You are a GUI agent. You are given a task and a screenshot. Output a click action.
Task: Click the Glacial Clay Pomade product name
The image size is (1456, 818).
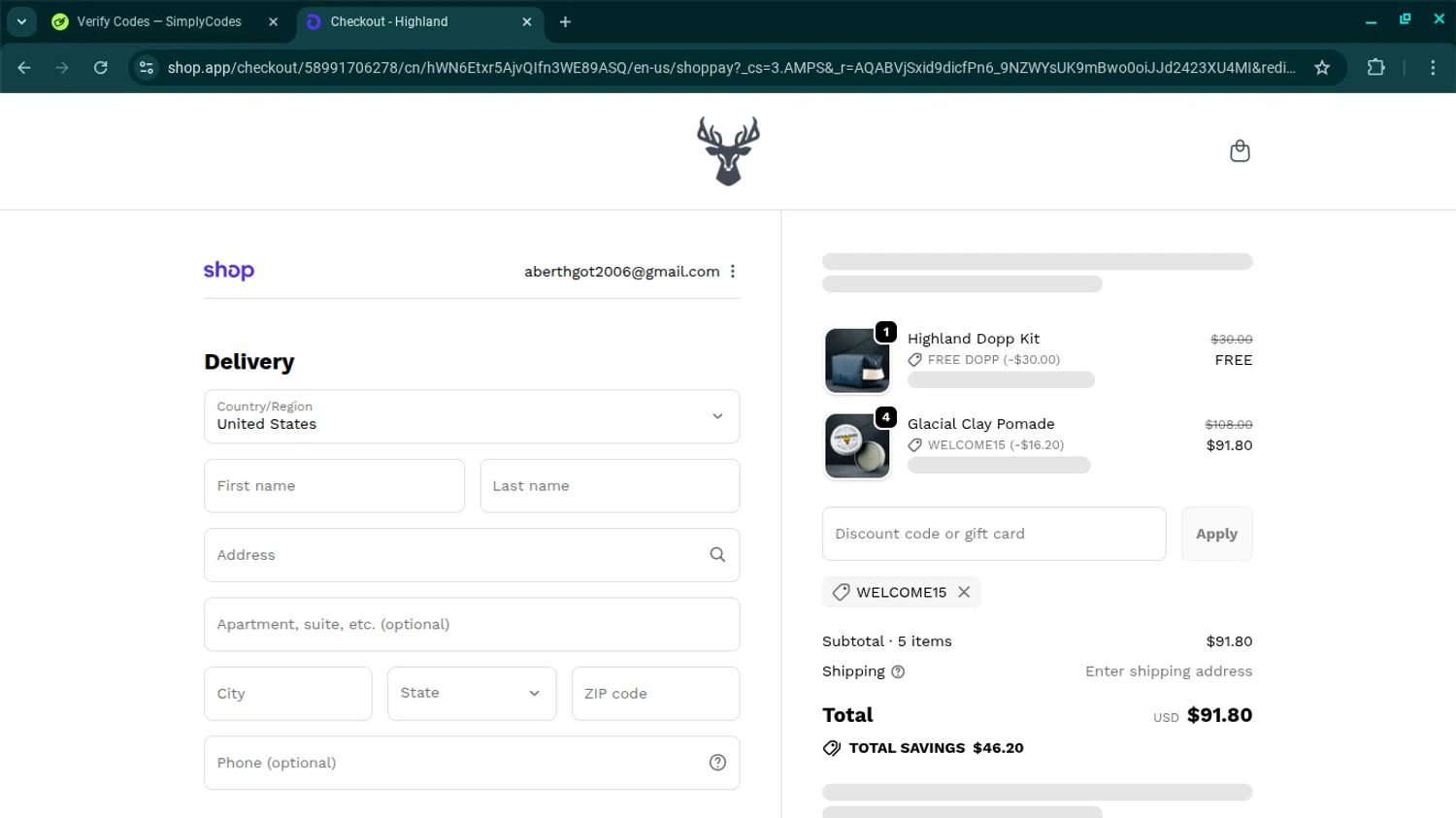(981, 424)
